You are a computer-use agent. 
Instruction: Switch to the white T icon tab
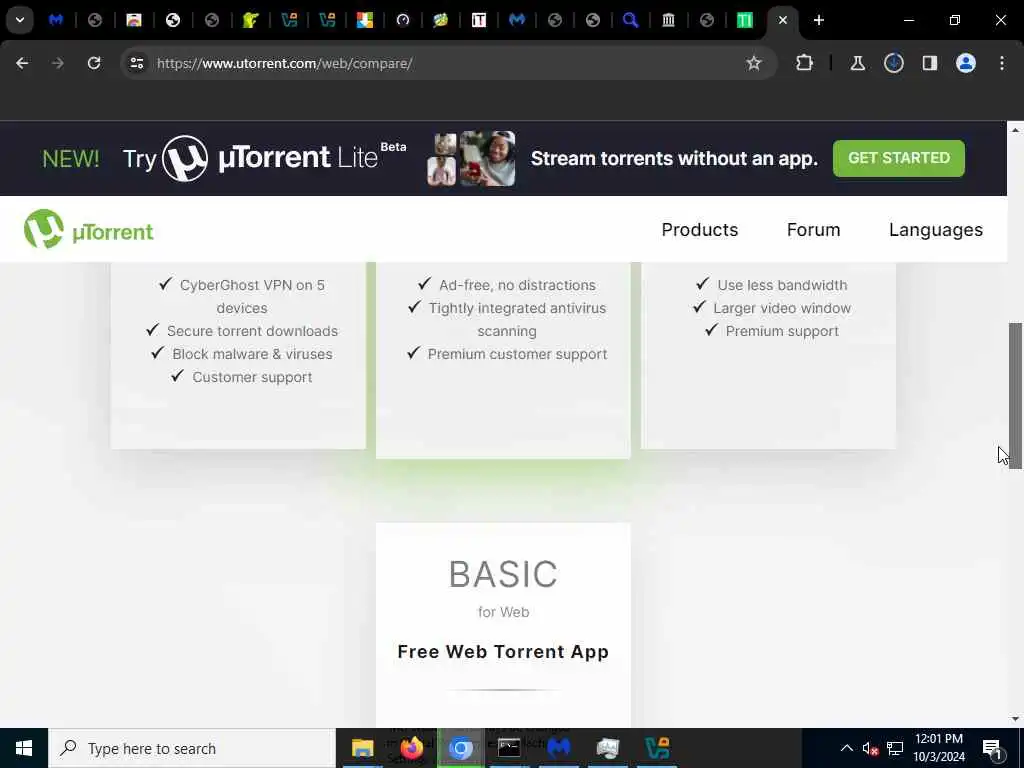[x=479, y=20]
